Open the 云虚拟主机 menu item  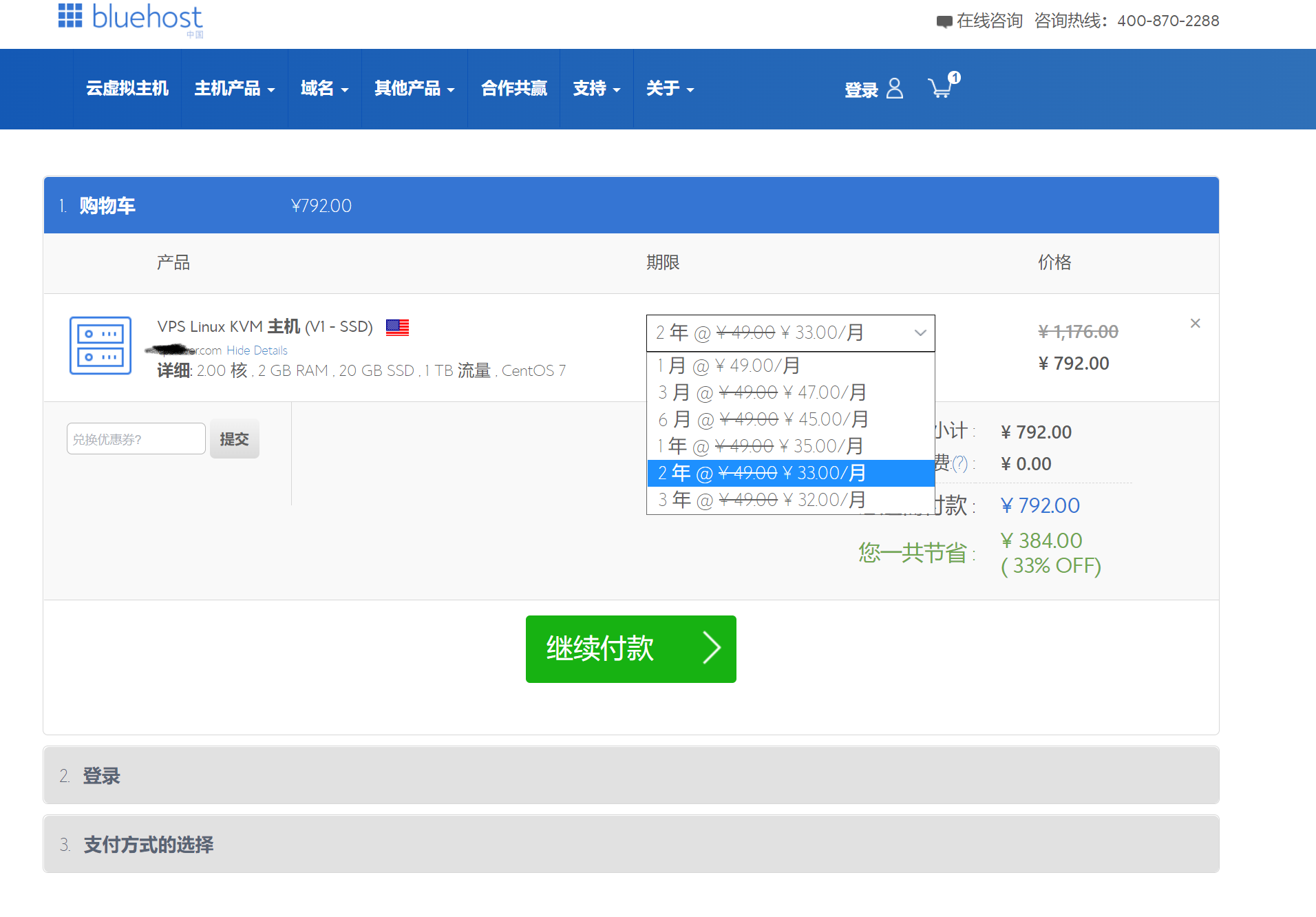pos(127,89)
